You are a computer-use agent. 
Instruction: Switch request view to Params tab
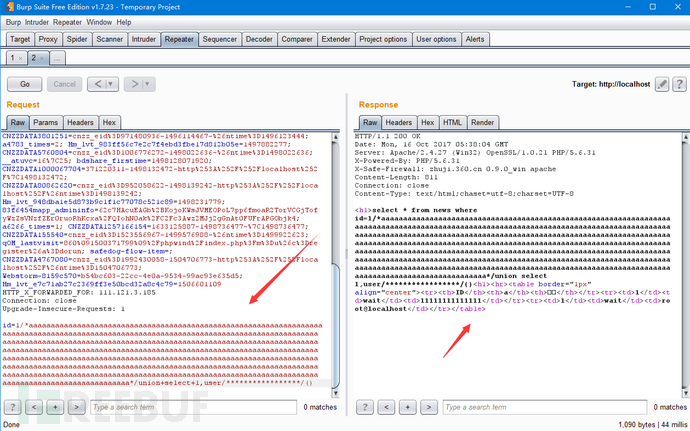(x=45, y=122)
